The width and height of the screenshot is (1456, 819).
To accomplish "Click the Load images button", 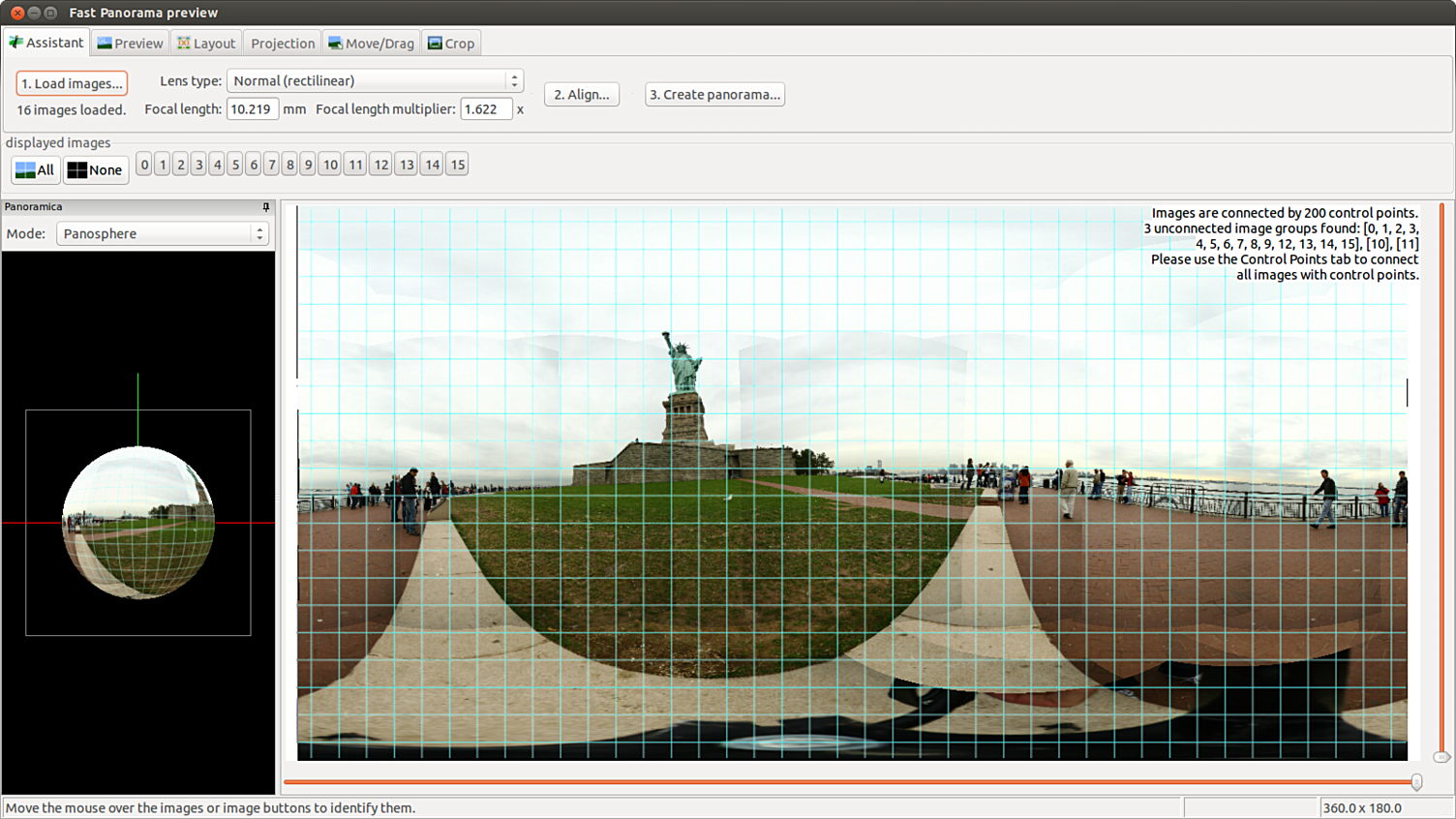I will pos(72,84).
